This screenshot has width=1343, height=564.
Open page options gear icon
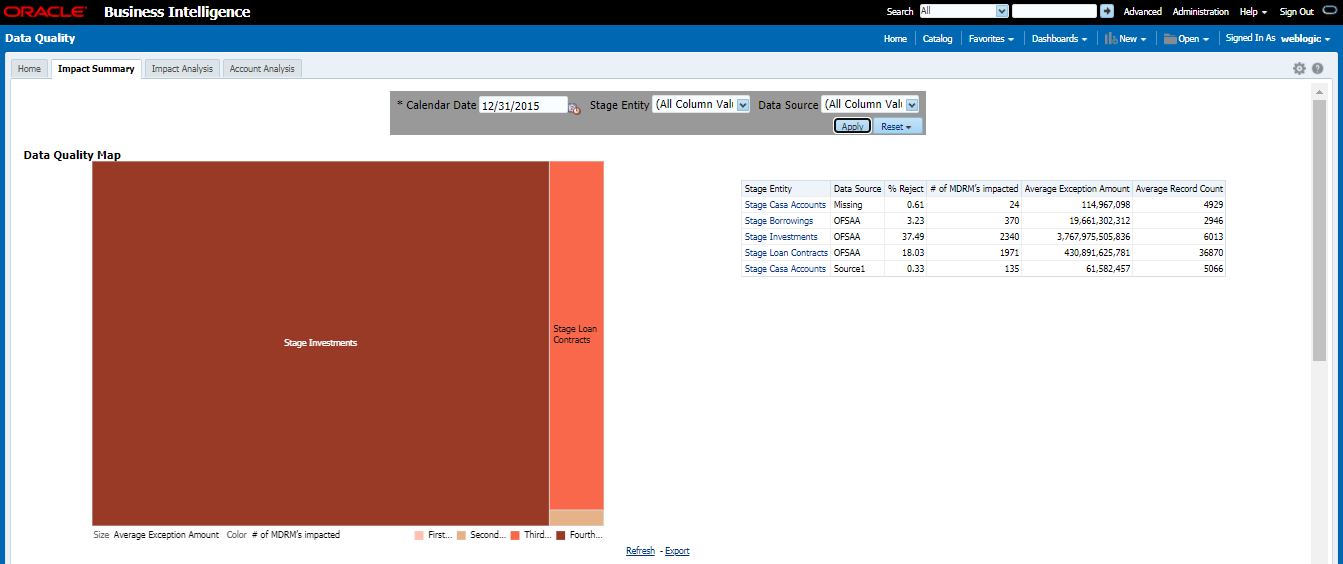(1299, 69)
